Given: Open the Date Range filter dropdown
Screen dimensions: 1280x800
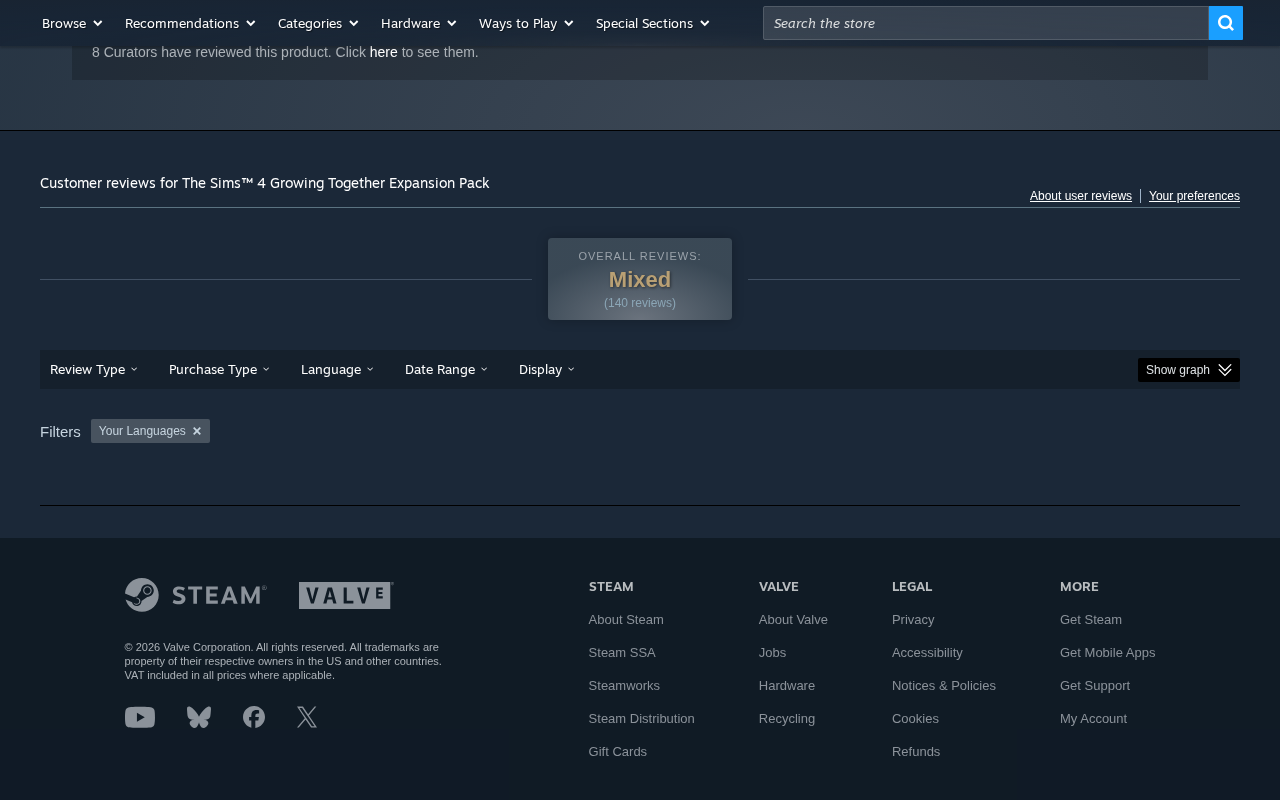Looking at the screenshot, I should tap(446, 369).
